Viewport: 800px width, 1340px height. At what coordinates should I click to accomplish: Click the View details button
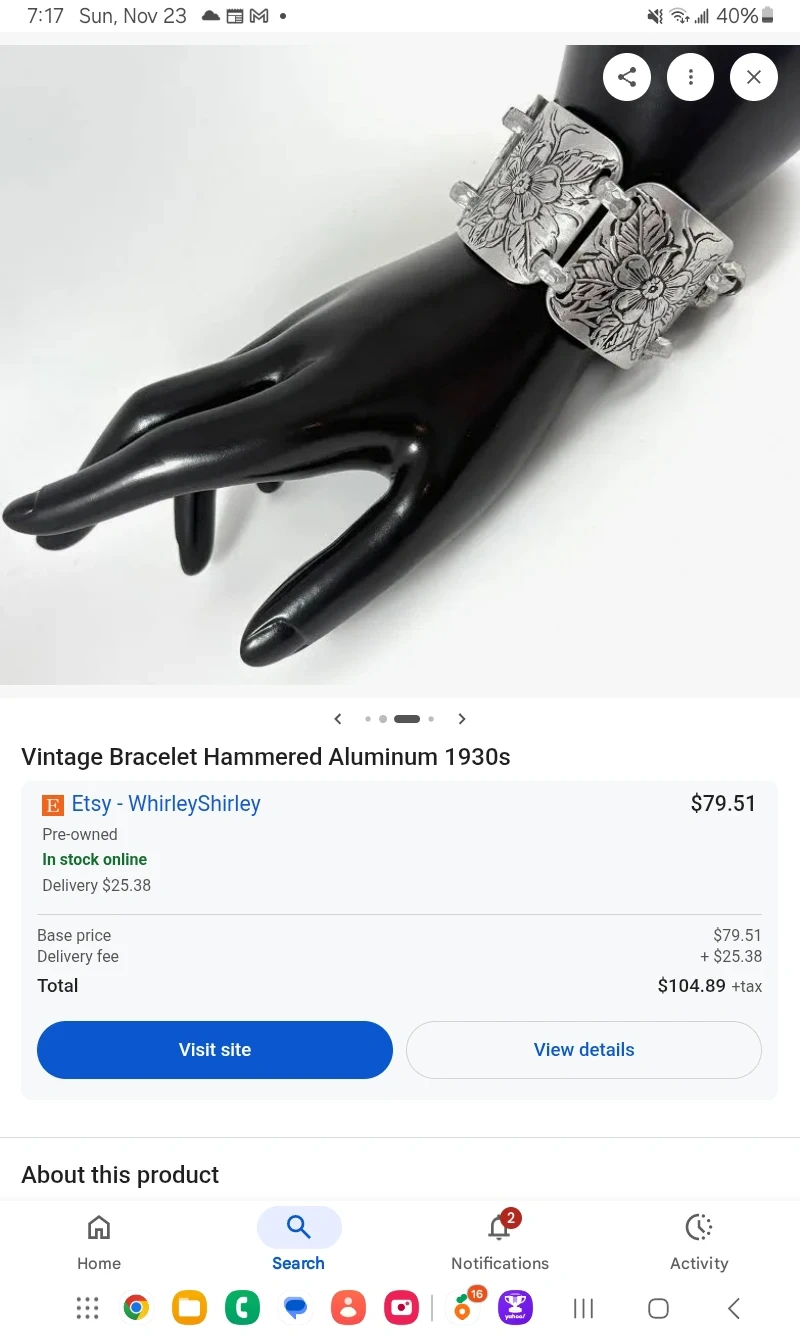[584, 1050]
